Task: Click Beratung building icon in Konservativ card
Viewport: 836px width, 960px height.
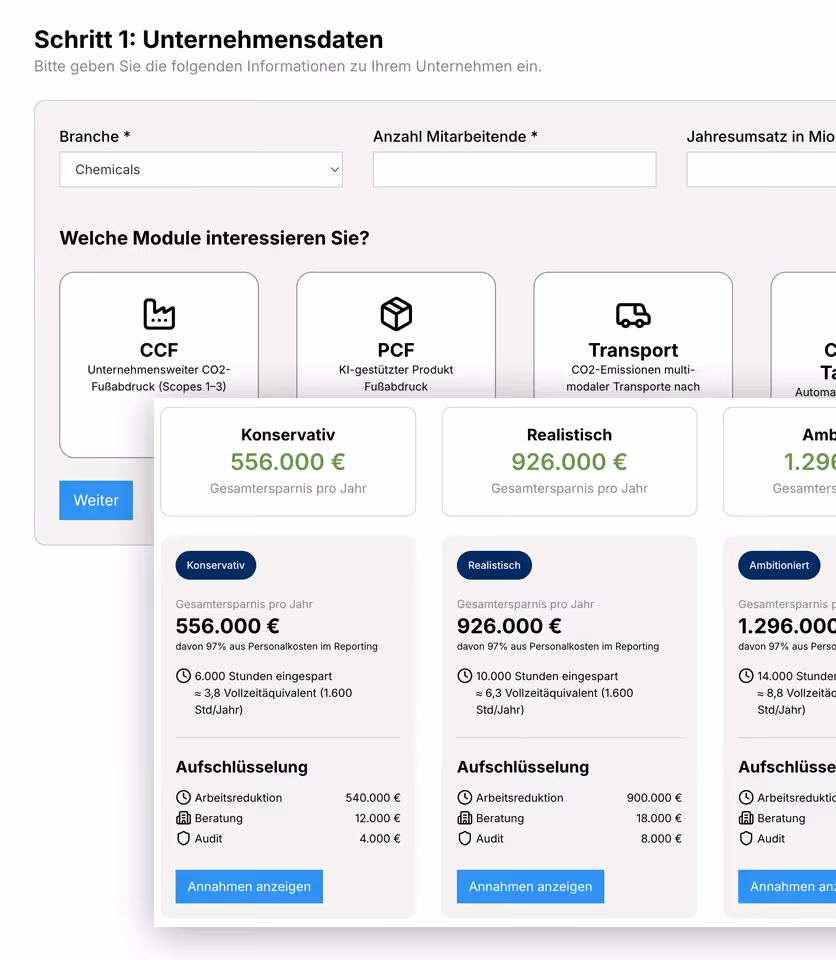Action: pos(183,818)
